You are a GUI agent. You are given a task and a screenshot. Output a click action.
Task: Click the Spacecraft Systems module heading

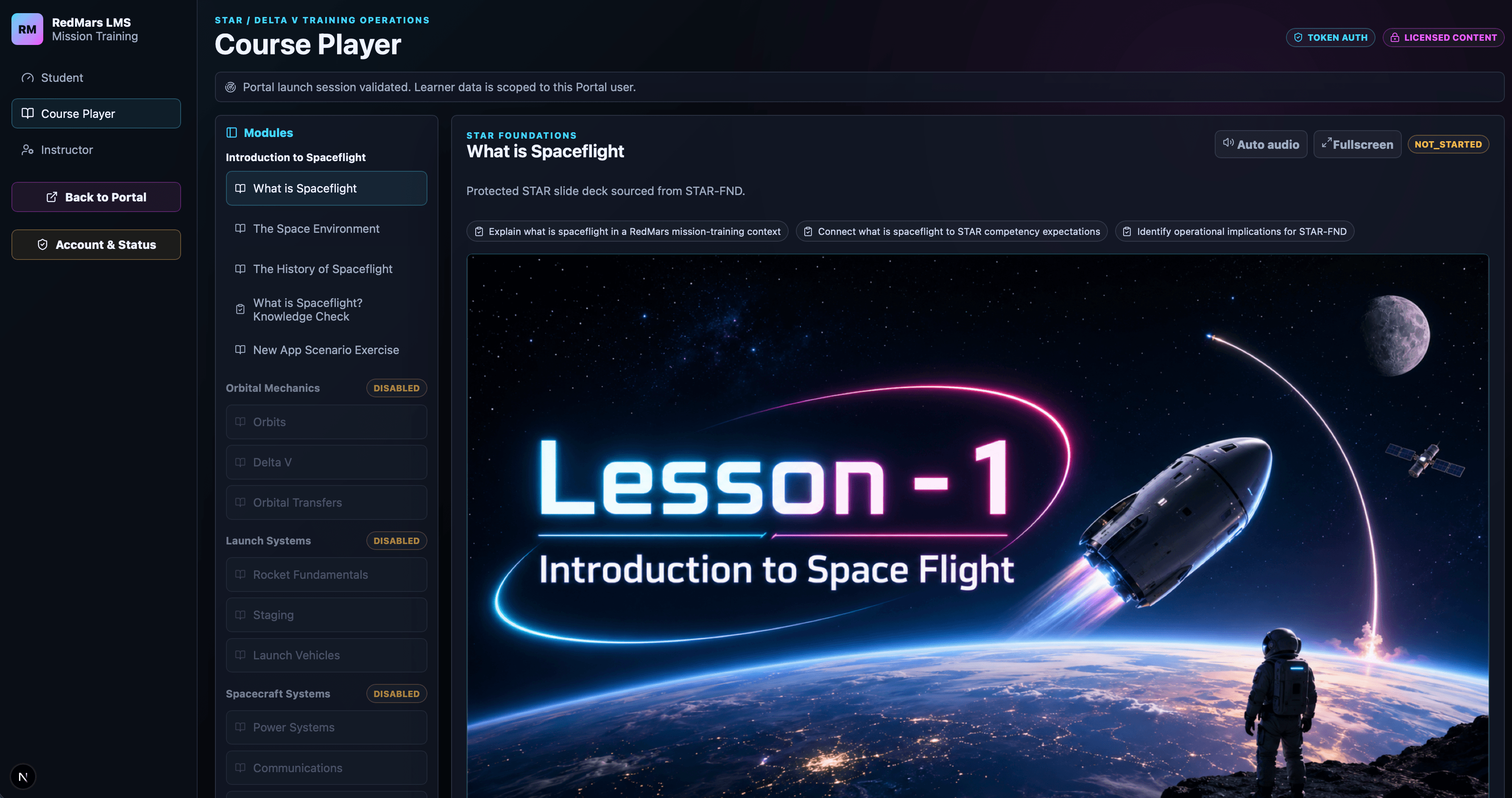pos(278,694)
